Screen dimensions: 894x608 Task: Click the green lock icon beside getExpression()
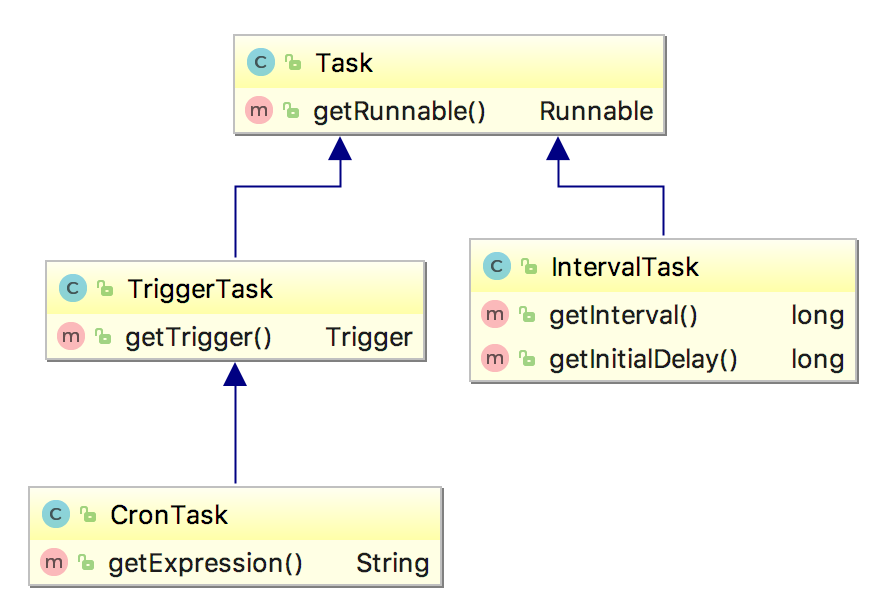[86, 563]
